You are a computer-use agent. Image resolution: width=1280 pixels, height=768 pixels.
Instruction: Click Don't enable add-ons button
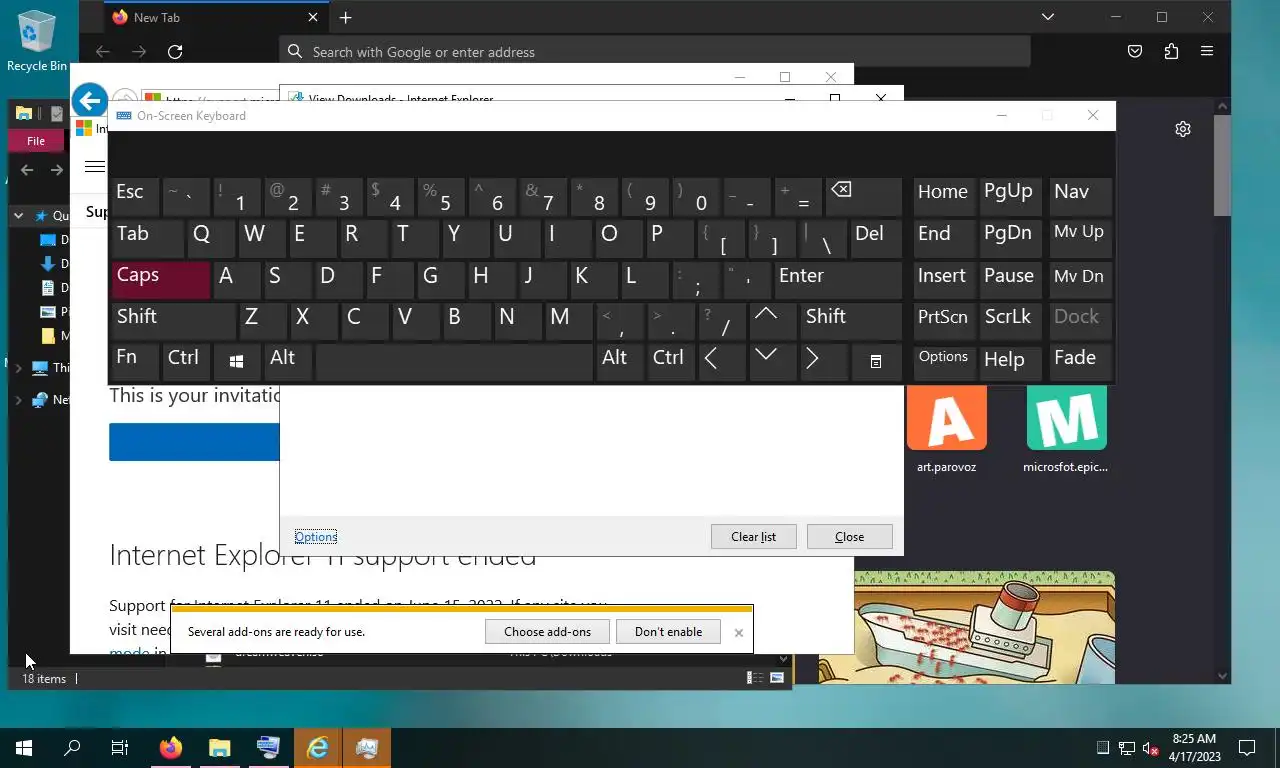(x=668, y=632)
